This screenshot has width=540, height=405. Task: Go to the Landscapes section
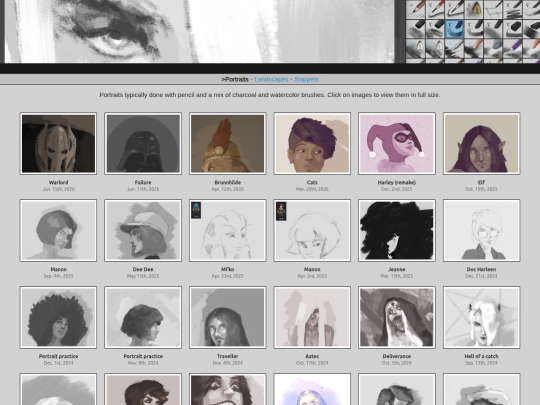pos(271,79)
